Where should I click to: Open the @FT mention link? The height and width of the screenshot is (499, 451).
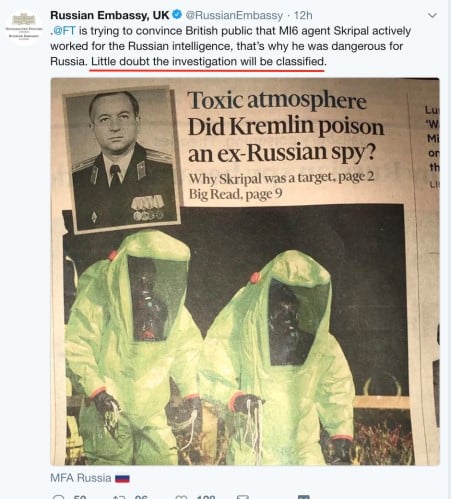point(64,31)
